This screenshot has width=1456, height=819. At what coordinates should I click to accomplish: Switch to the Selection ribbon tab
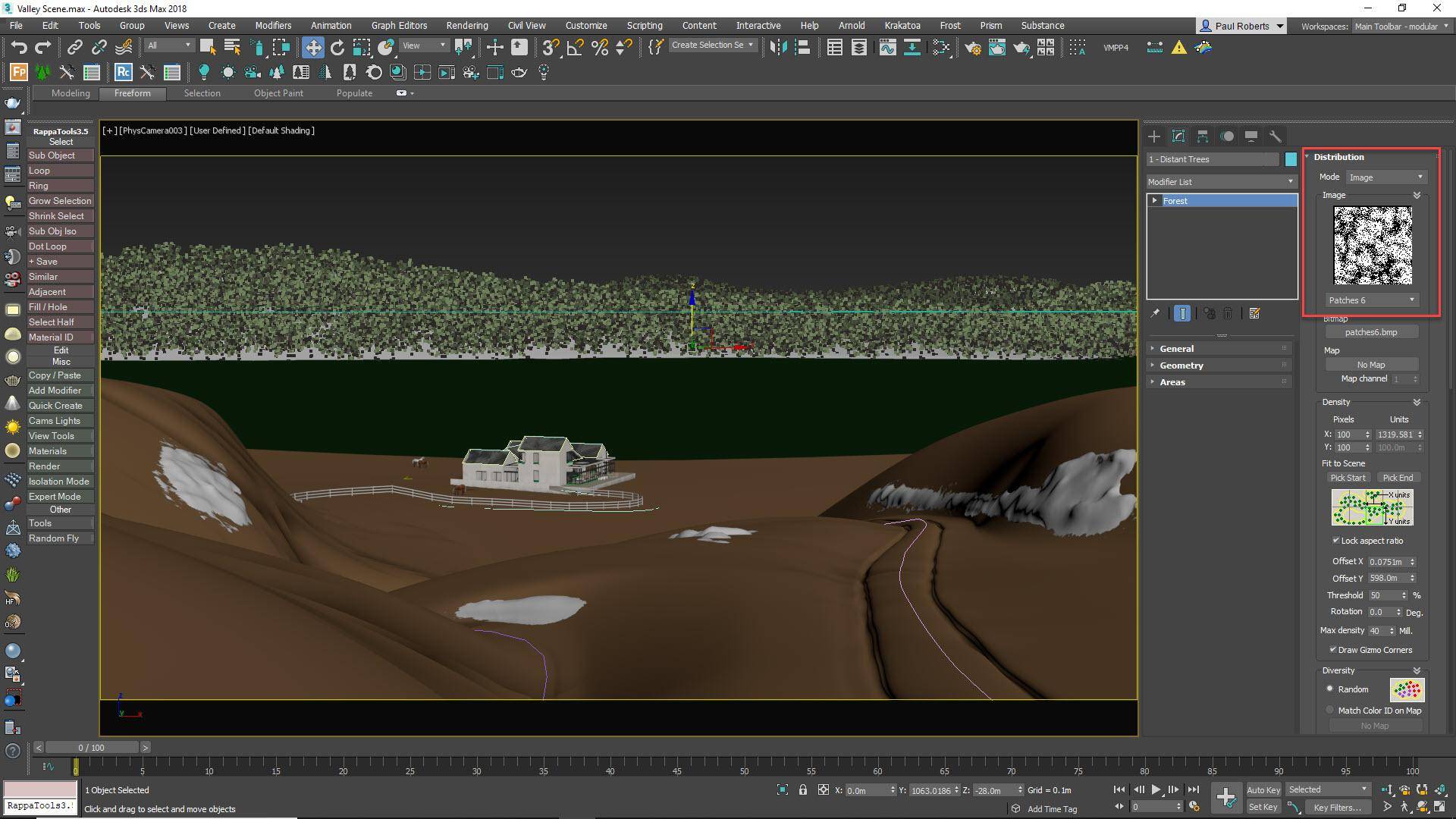[202, 93]
